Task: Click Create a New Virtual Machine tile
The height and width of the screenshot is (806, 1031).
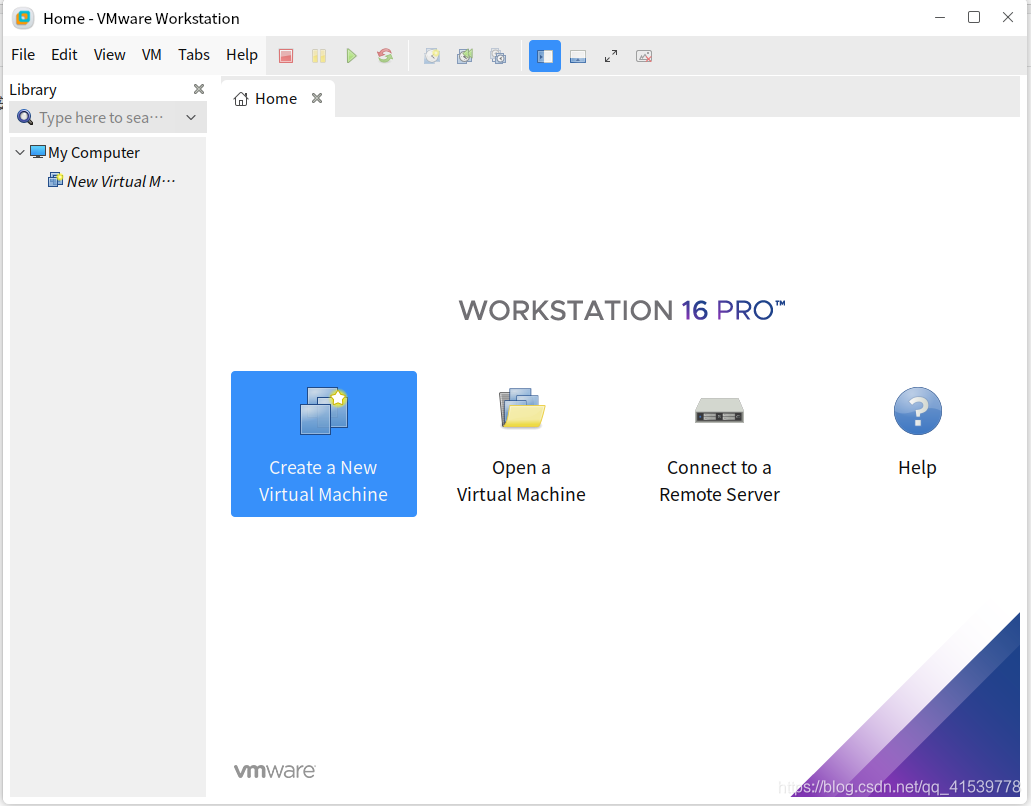Action: tap(324, 444)
